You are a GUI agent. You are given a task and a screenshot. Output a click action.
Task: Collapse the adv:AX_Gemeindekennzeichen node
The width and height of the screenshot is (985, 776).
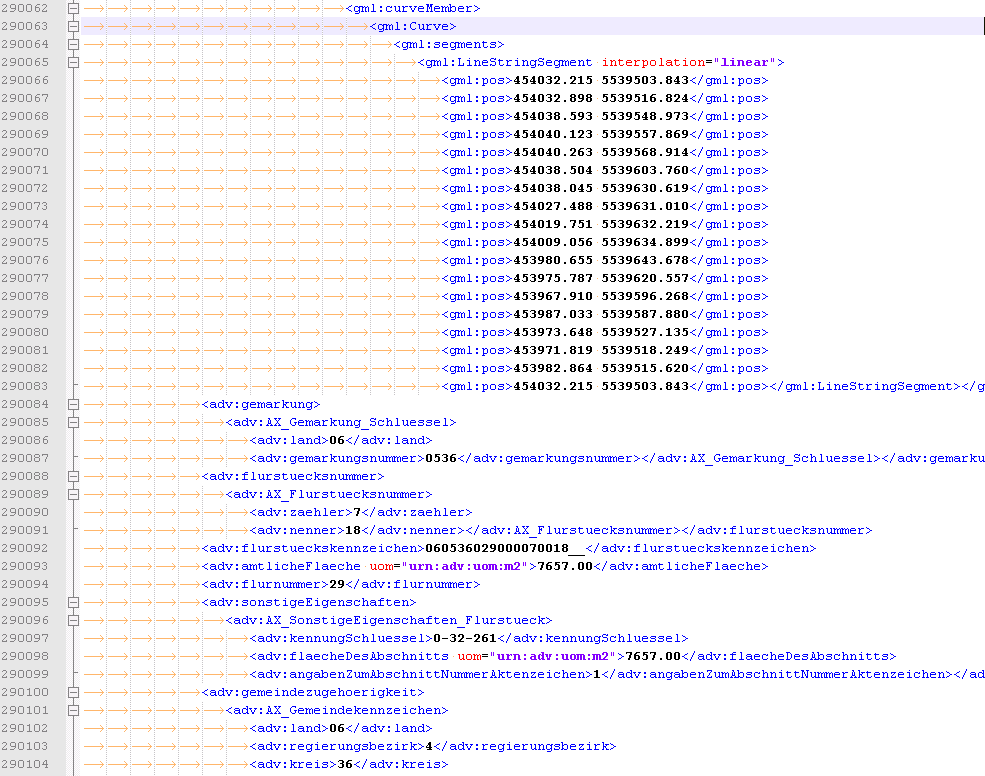[x=73, y=710]
